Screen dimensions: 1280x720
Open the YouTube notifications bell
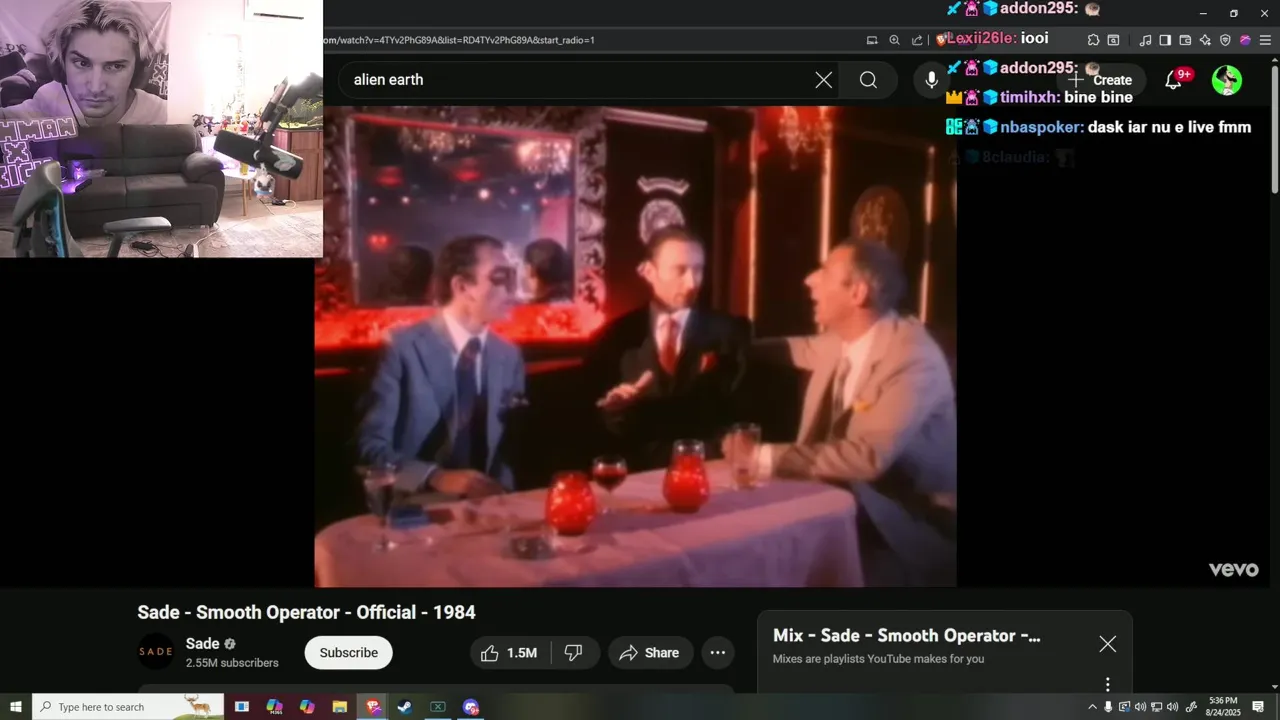1174,80
